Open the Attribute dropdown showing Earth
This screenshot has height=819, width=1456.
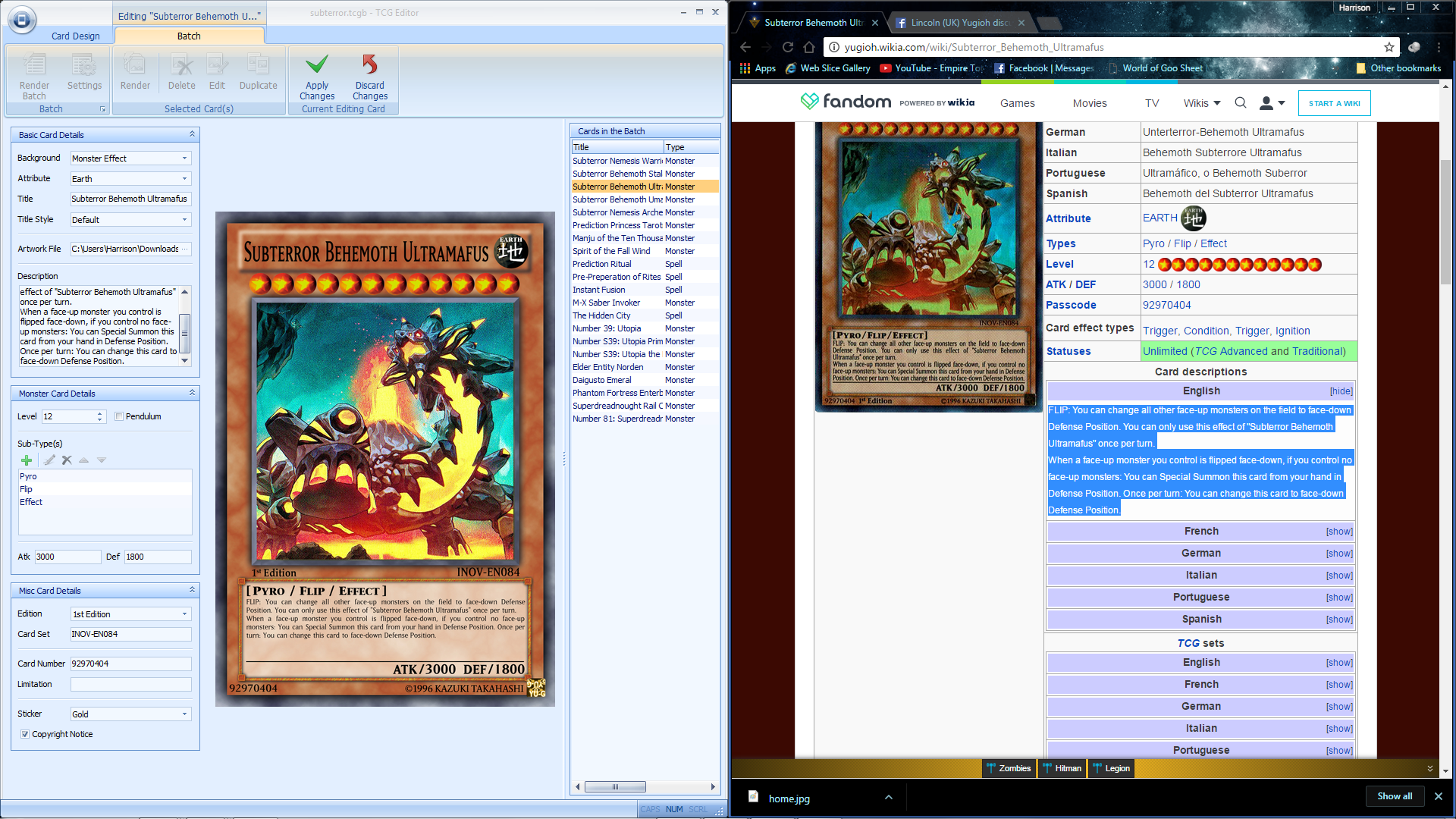pyautogui.click(x=184, y=179)
